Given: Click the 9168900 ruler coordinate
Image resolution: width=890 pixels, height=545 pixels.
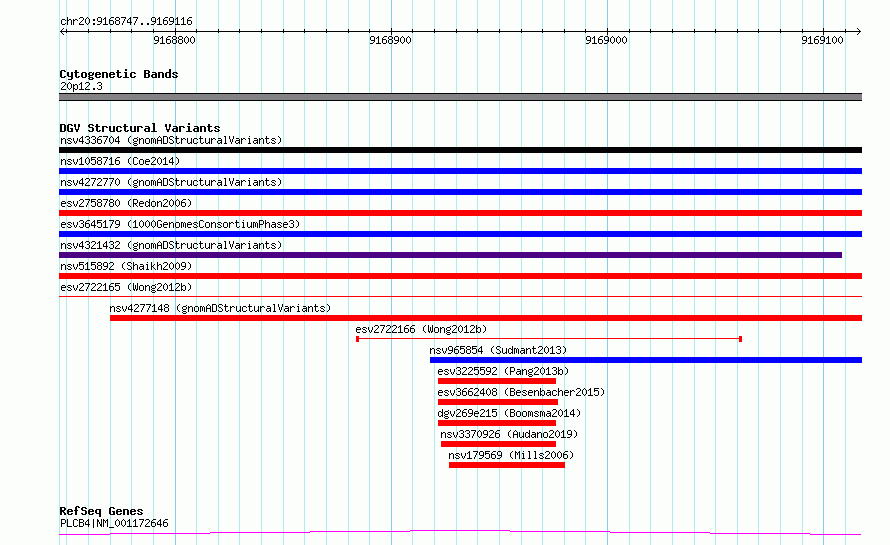Looking at the screenshot, I should tap(391, 40).
